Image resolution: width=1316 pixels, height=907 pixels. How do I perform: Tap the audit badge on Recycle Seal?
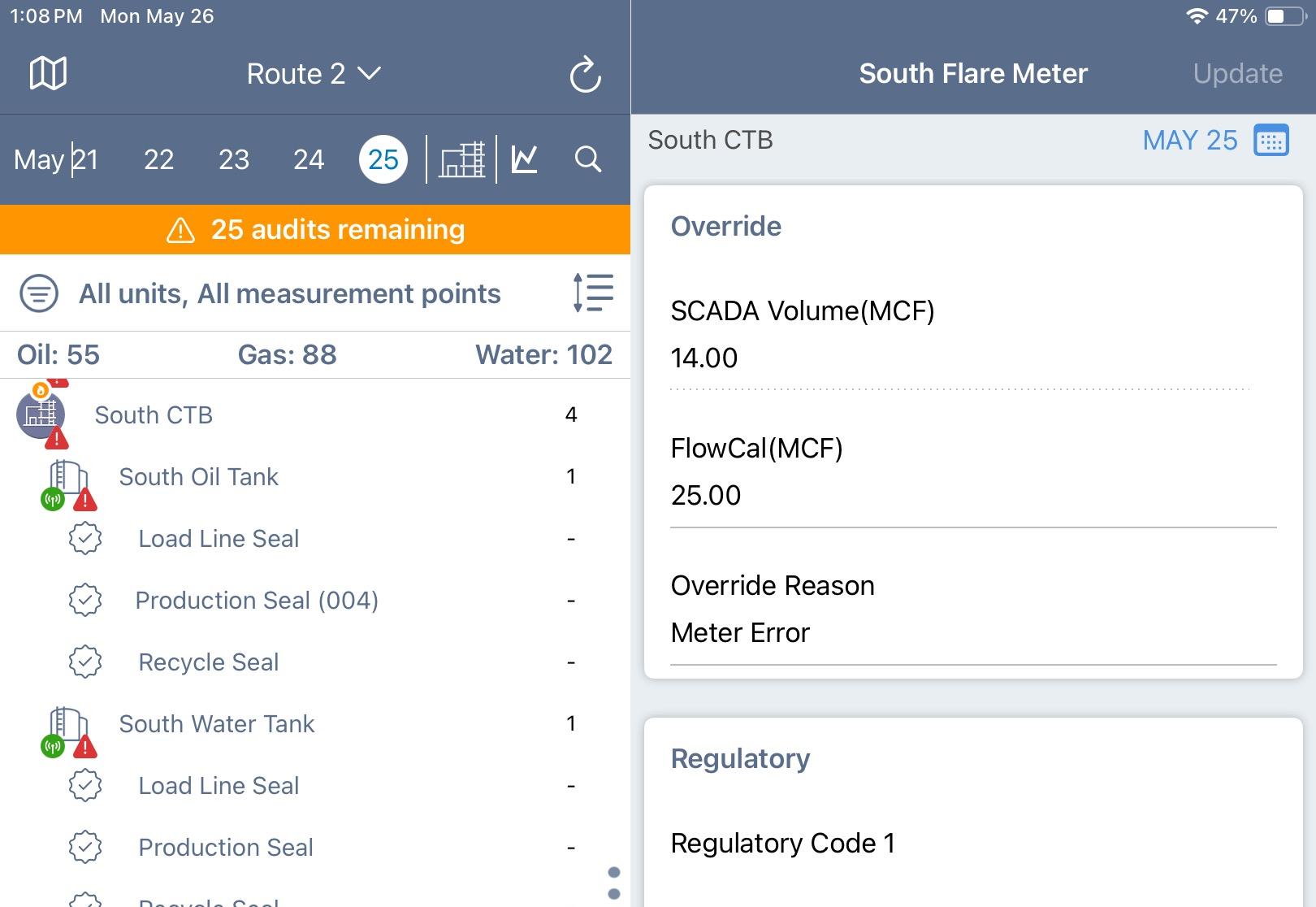point(85,662)
